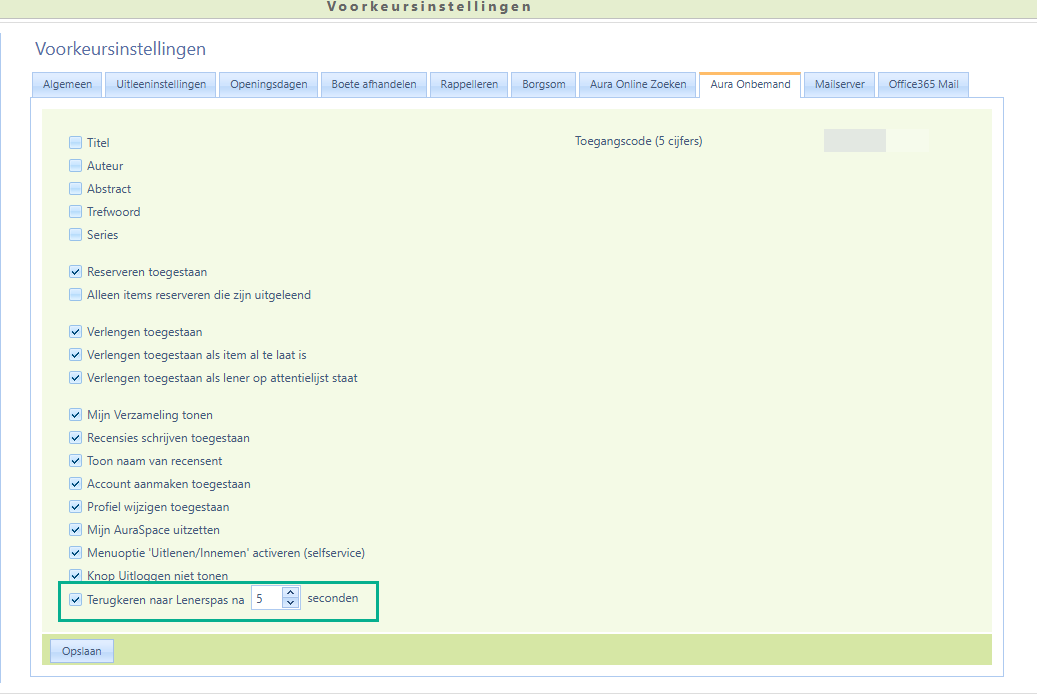Uncheck Mijn Verzameling tonen
This screenshot has height=694, width=1037.
pyautogui.click(x=76, y=415)
